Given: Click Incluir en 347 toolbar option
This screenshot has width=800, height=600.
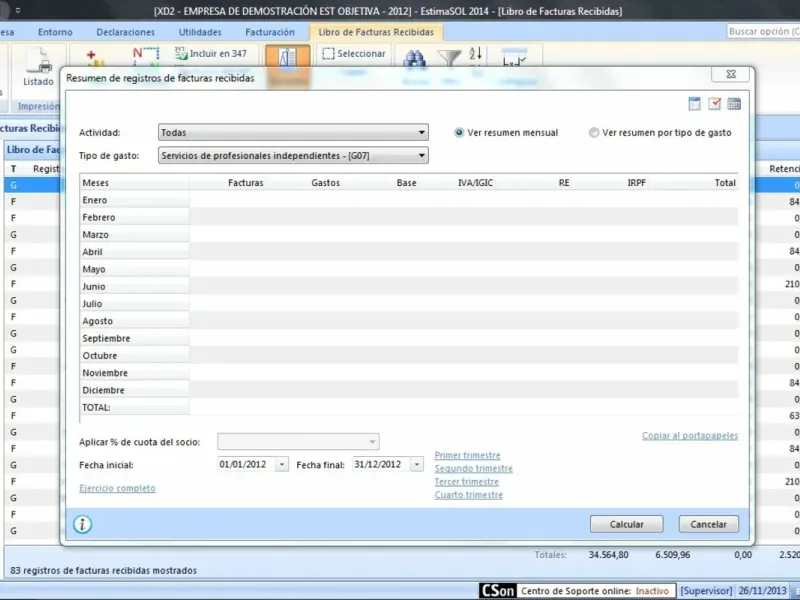Looking at the screenshot, I should (x=211, y=54).
